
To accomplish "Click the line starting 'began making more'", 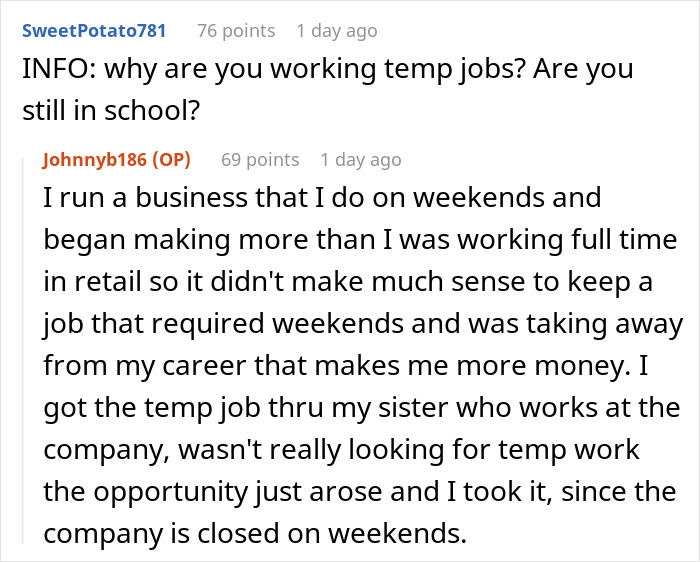I will pyautogui.click(x=360, y=241).
